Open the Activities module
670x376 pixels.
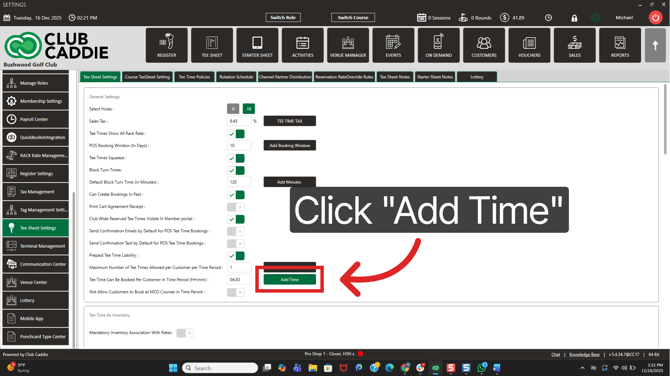[303, 45]
